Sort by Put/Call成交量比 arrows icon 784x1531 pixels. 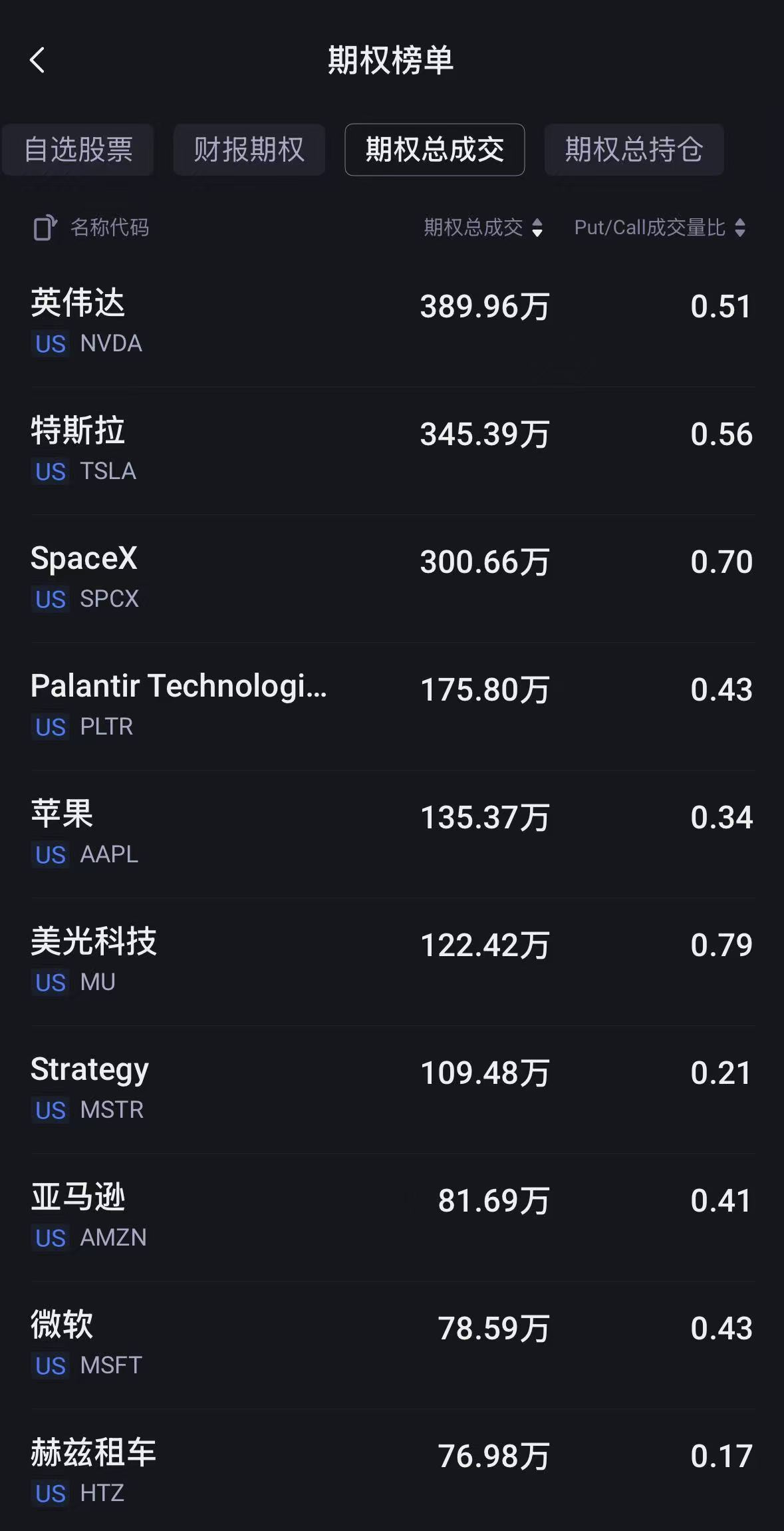click(x=740, y=228)
